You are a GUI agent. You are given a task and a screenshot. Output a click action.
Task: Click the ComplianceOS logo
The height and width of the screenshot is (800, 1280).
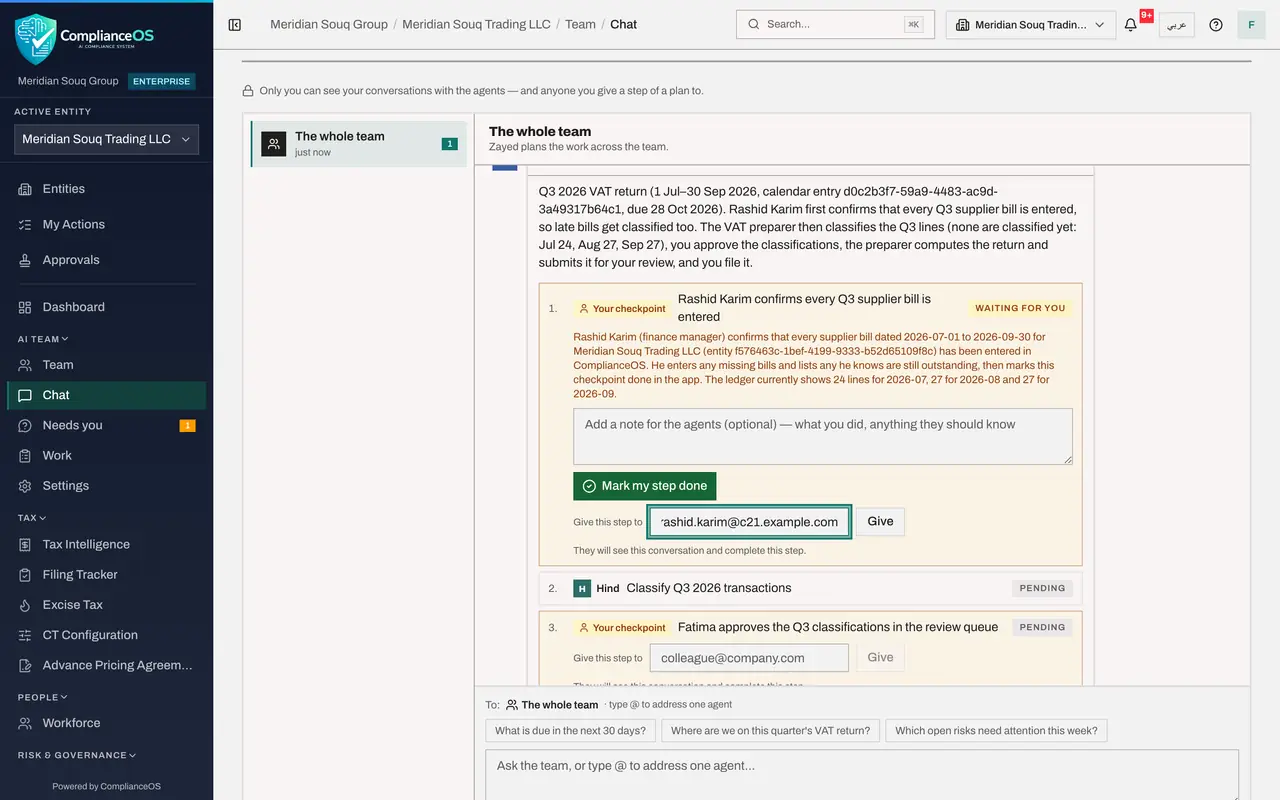(x=85, y=38)
